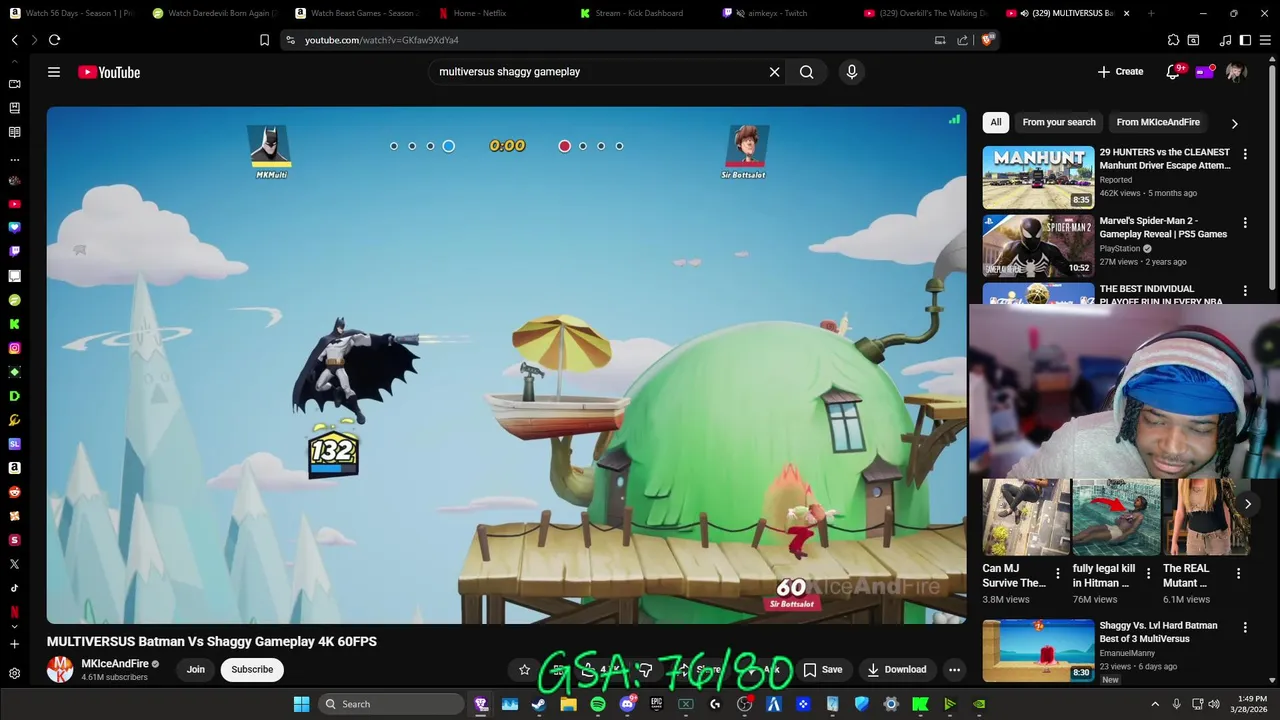Open Amazon shortcut in browser sidebar
Screen dimensions: 1280x720
14,468
